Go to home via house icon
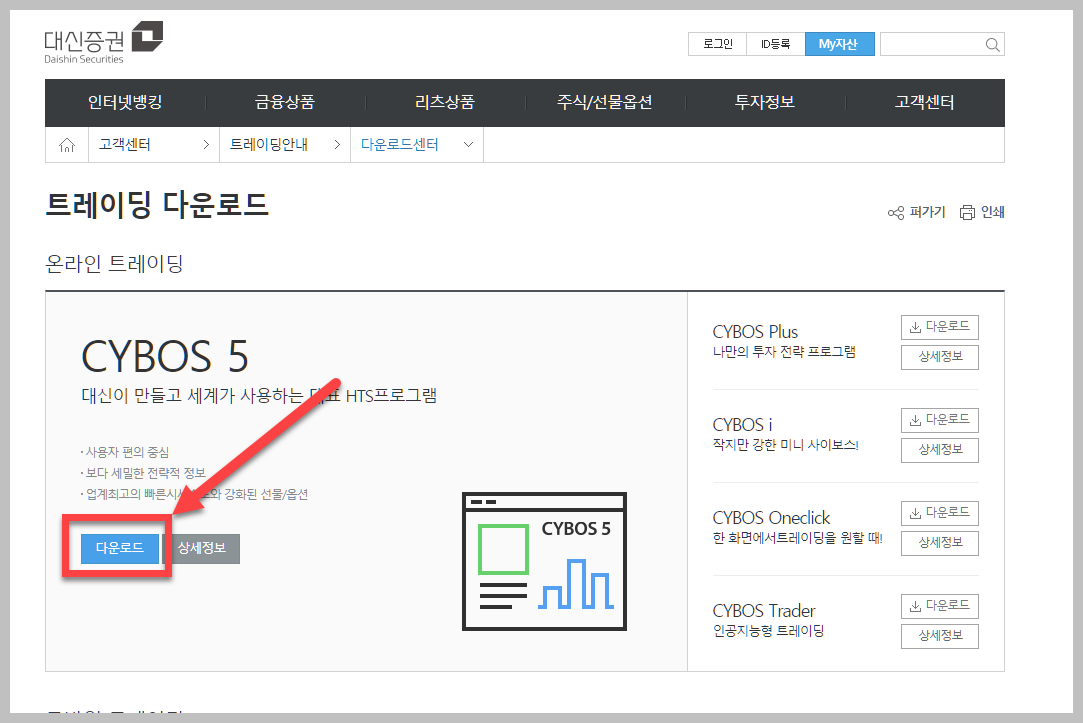Viewport: 1083px width, 723px height. 67,145
